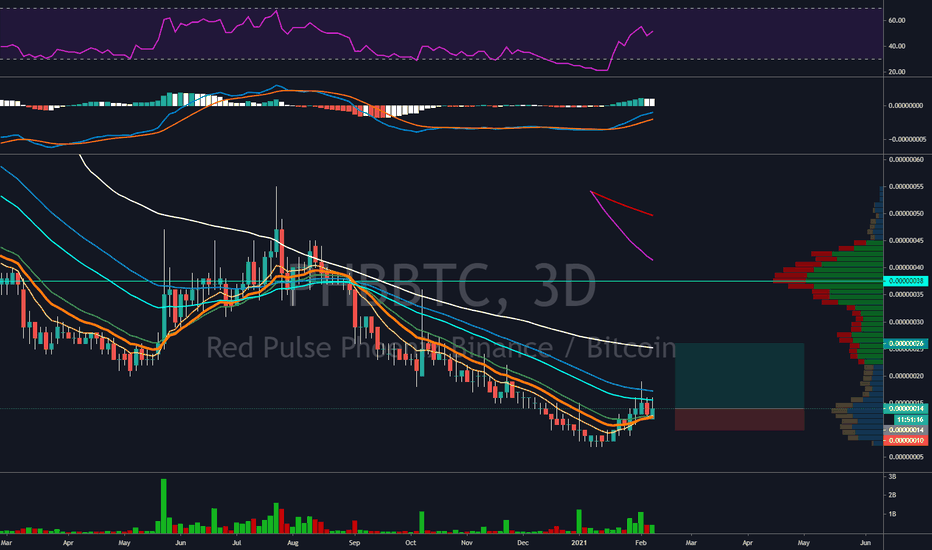This screenshot has width=932, height=550.
Task: Click the MACD 0.00000000 scale label
Action: coord(906,106)
